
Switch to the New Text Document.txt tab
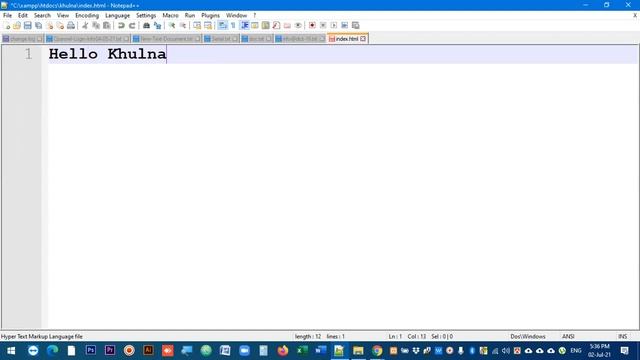point(166,39)
